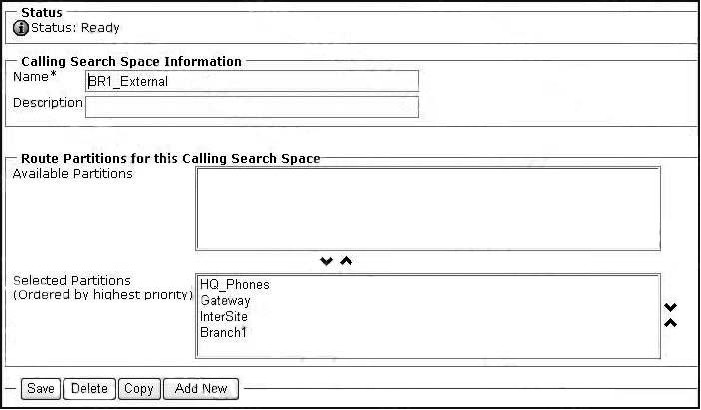The width and height of the screenshot is (701, 410).
Task: Lower selected partition priority with down arrow
Action: tap(670, 308)
